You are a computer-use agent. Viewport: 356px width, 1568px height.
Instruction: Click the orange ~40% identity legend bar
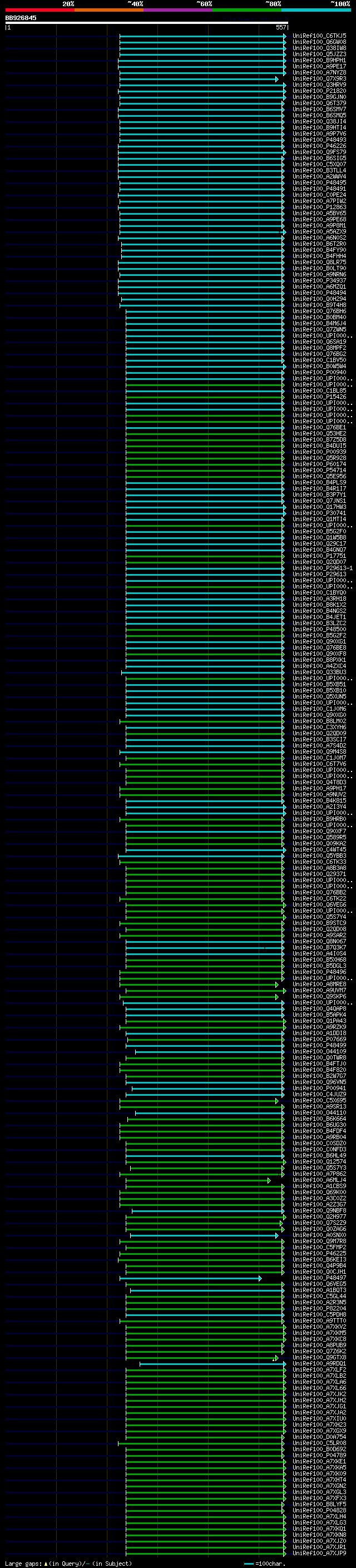pos(109,10)
